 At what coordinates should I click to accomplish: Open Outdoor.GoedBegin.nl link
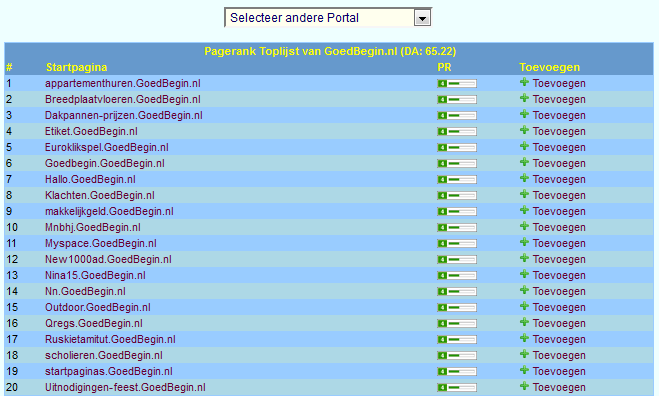pos(98,307)
